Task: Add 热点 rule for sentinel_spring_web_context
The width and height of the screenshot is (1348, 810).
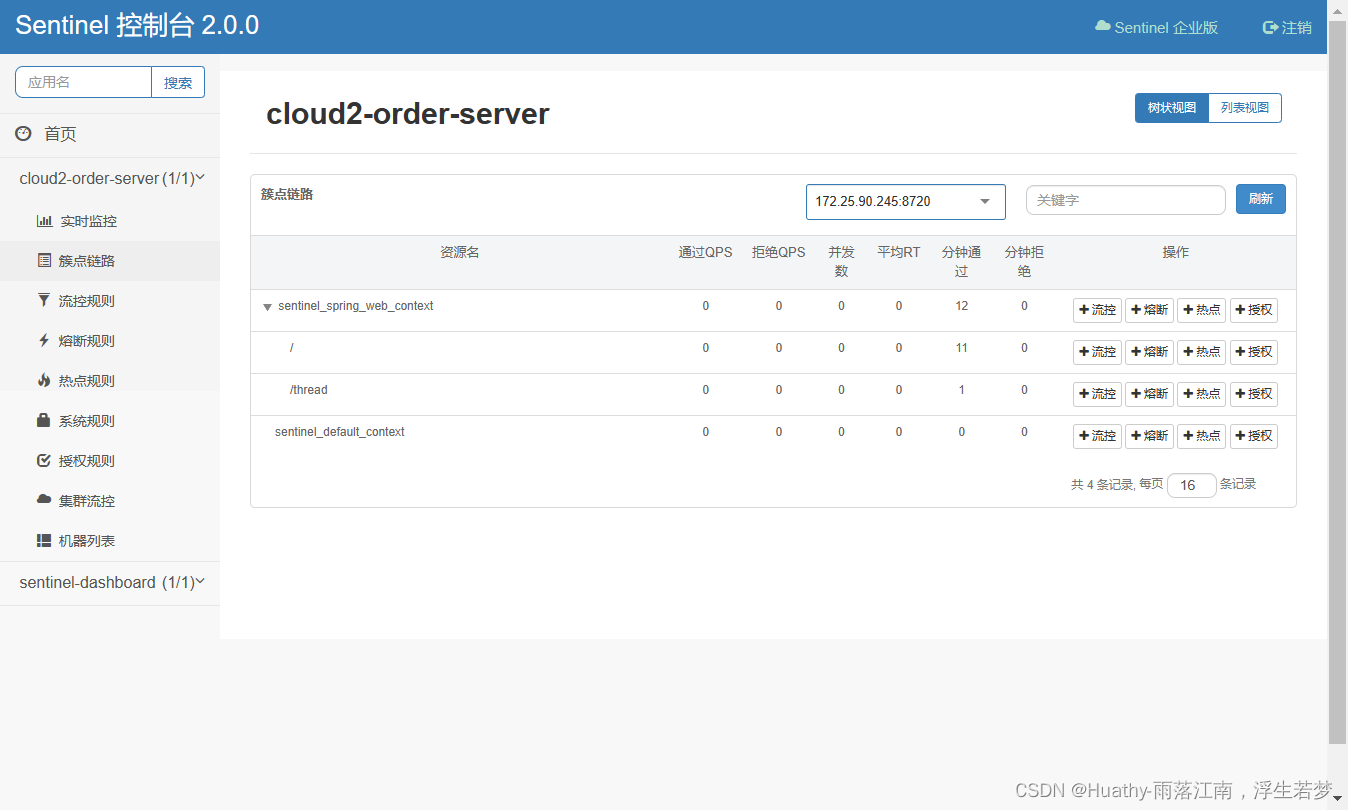Action: point(1201,310)
